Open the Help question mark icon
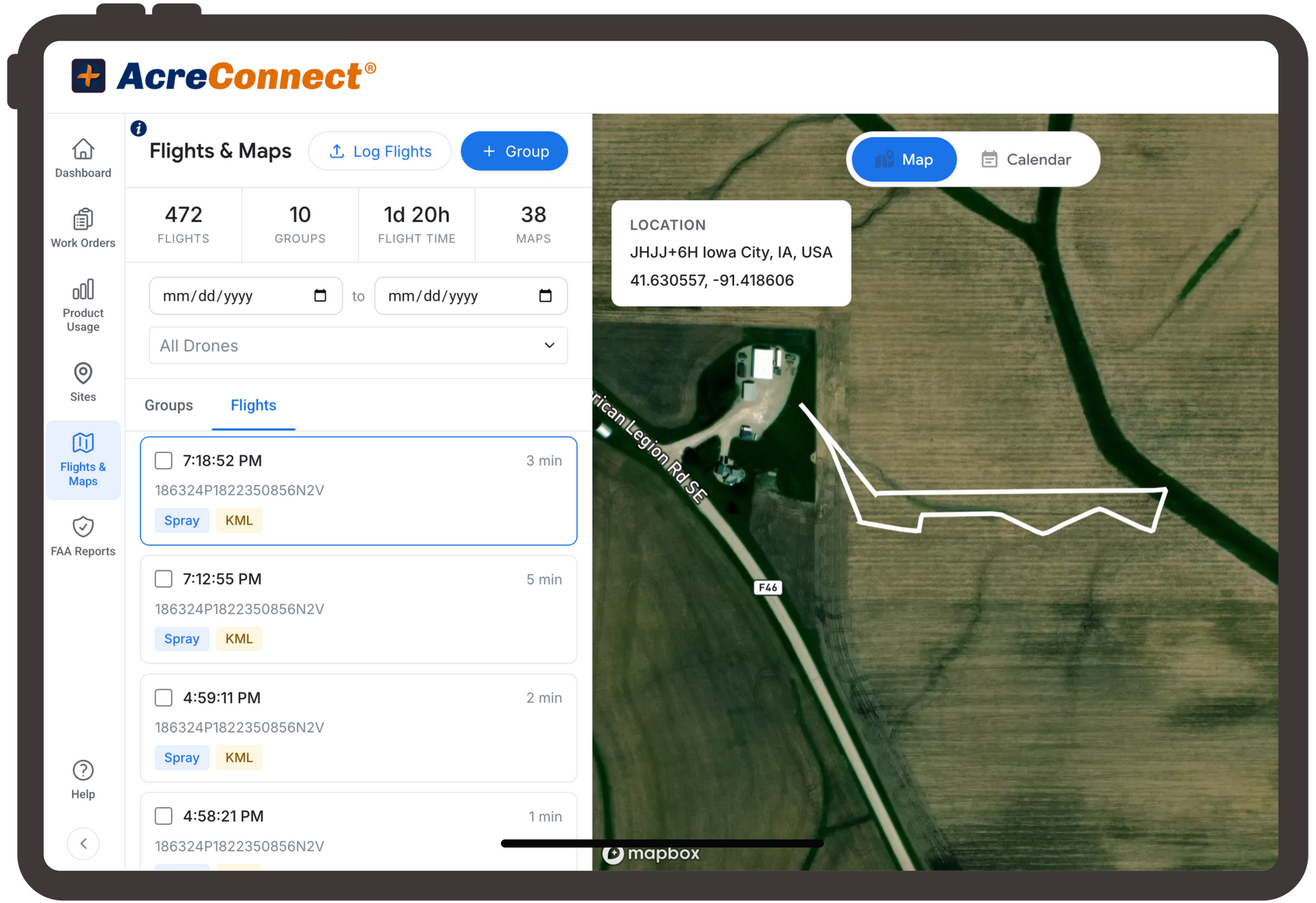This screenshot has height=903, width=1316. pos(83,770)
